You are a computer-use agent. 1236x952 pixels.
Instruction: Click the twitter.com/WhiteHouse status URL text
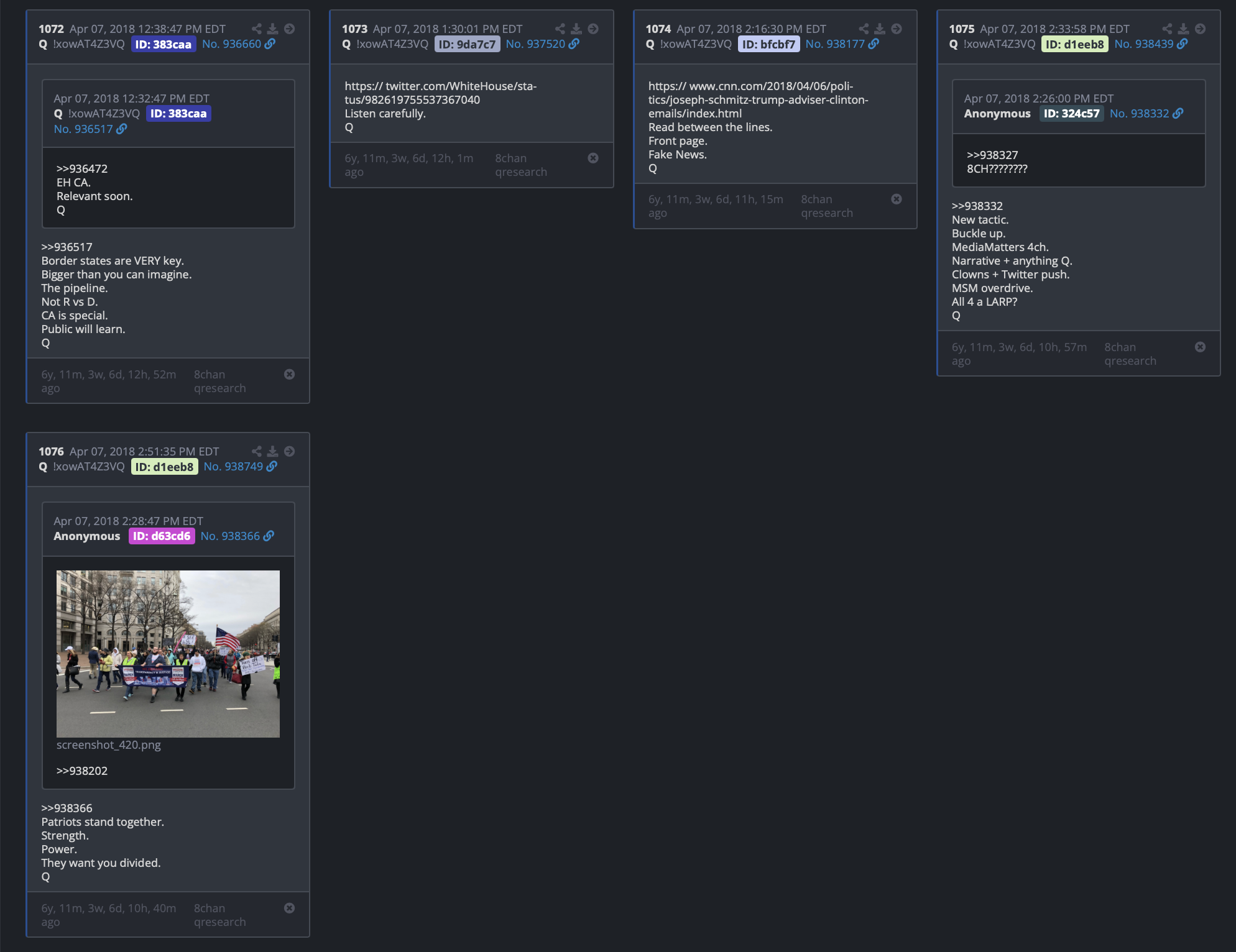tap(441, 93)
